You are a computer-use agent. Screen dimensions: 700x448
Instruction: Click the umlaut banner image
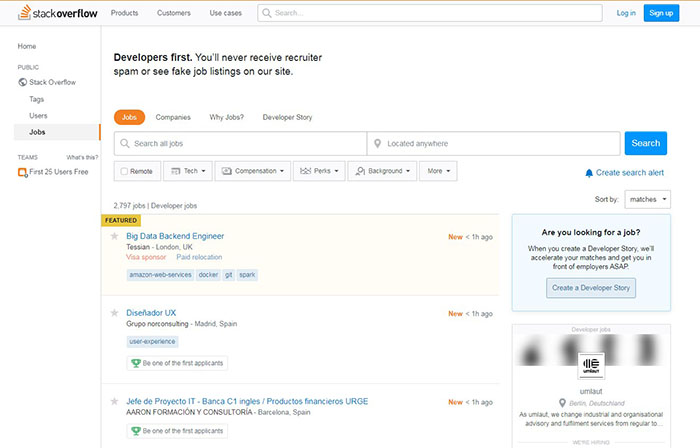point(591,349)
